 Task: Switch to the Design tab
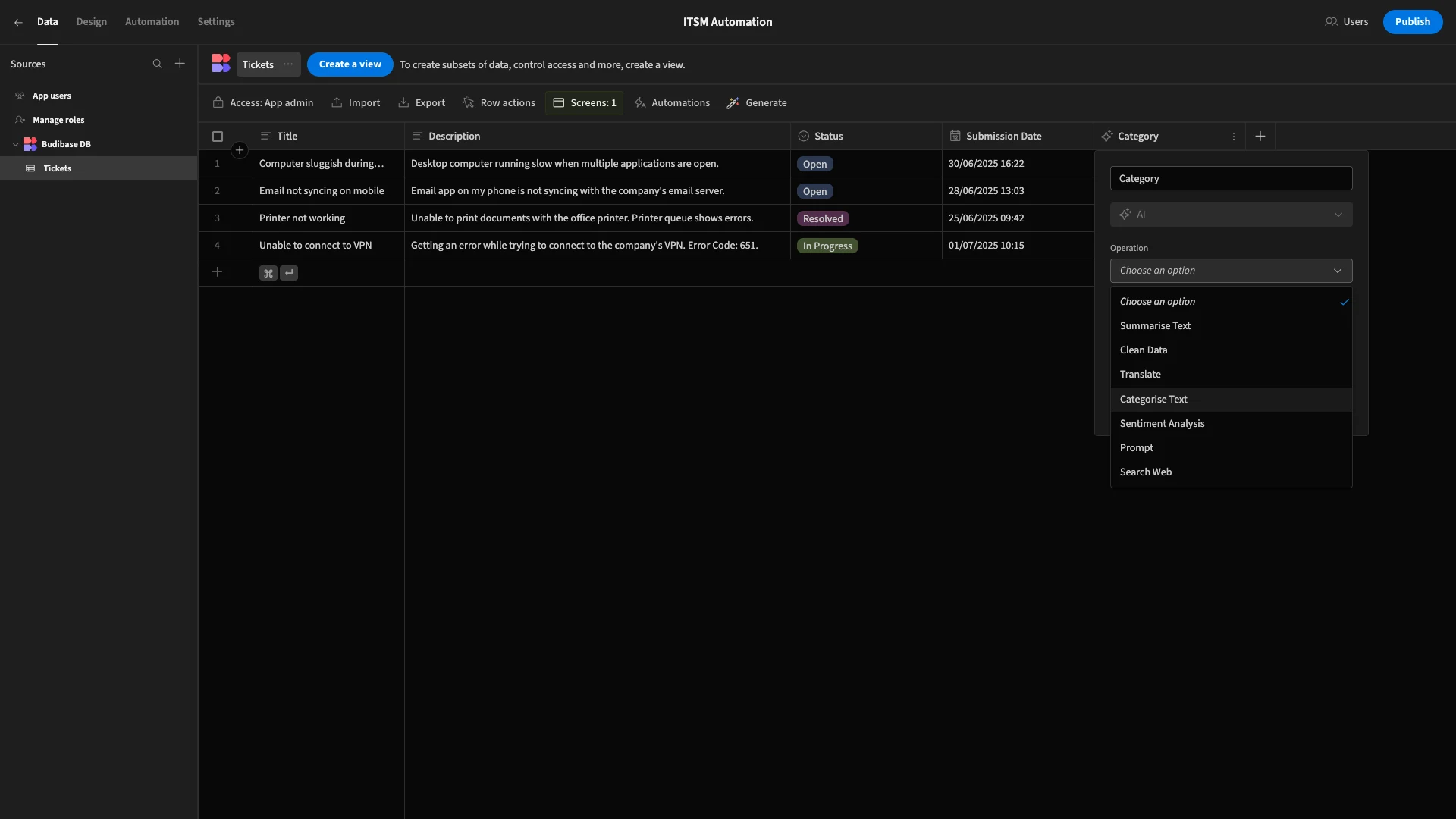coord(91,22)
